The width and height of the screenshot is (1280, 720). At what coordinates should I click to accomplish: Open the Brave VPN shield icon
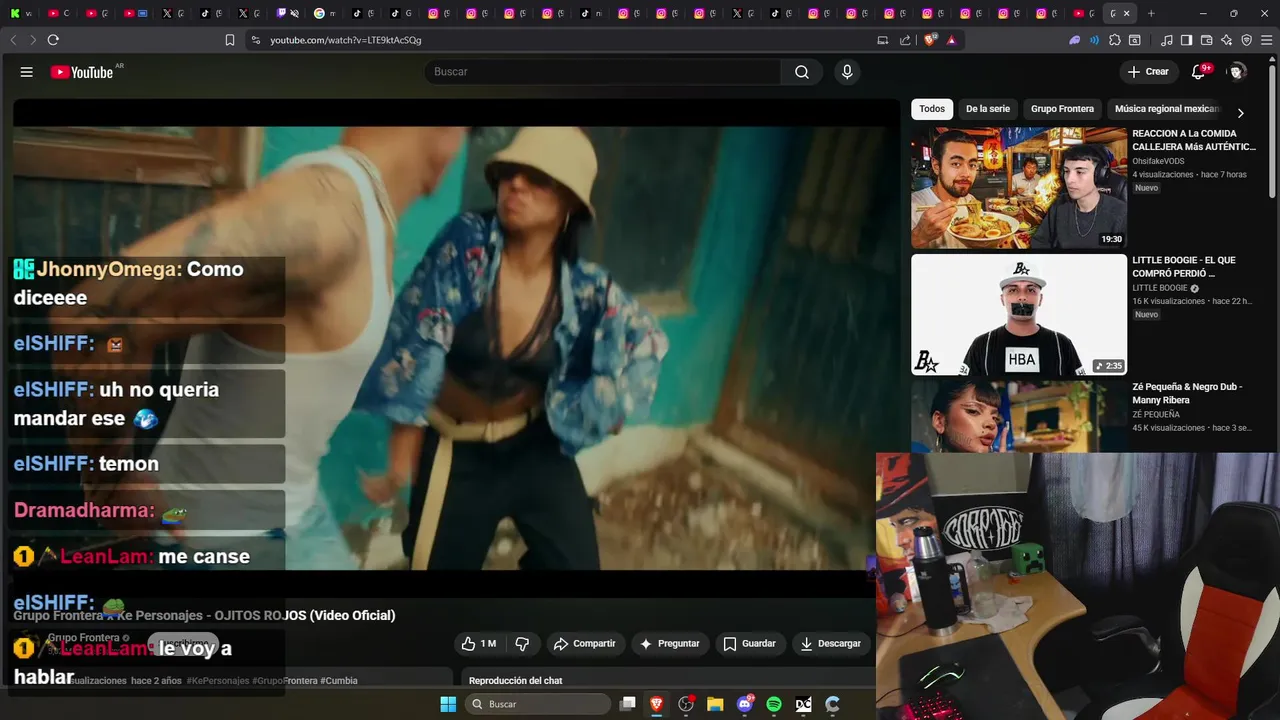point(1246,40)
